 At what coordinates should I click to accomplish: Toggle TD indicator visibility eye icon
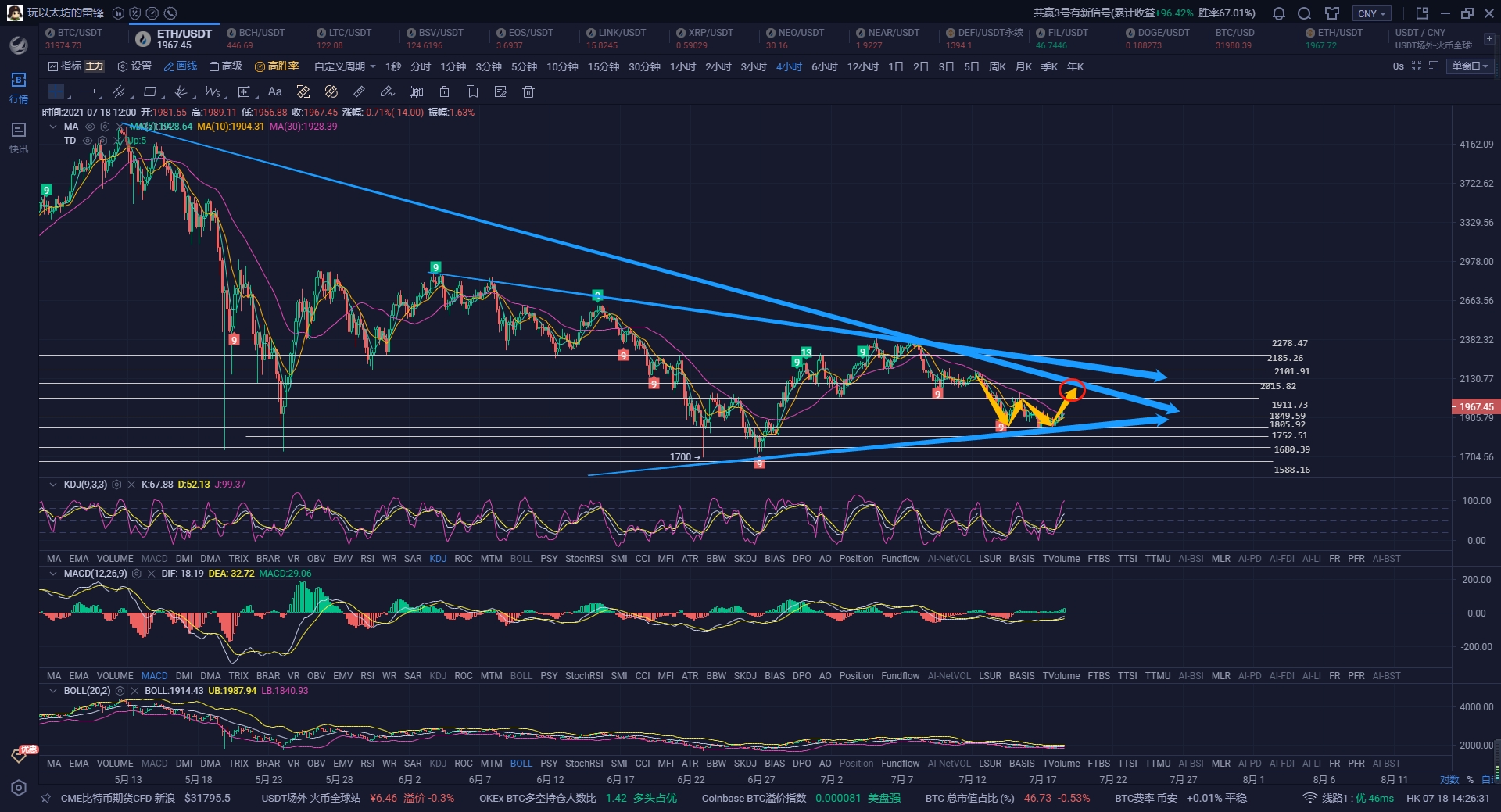point(88,141)
